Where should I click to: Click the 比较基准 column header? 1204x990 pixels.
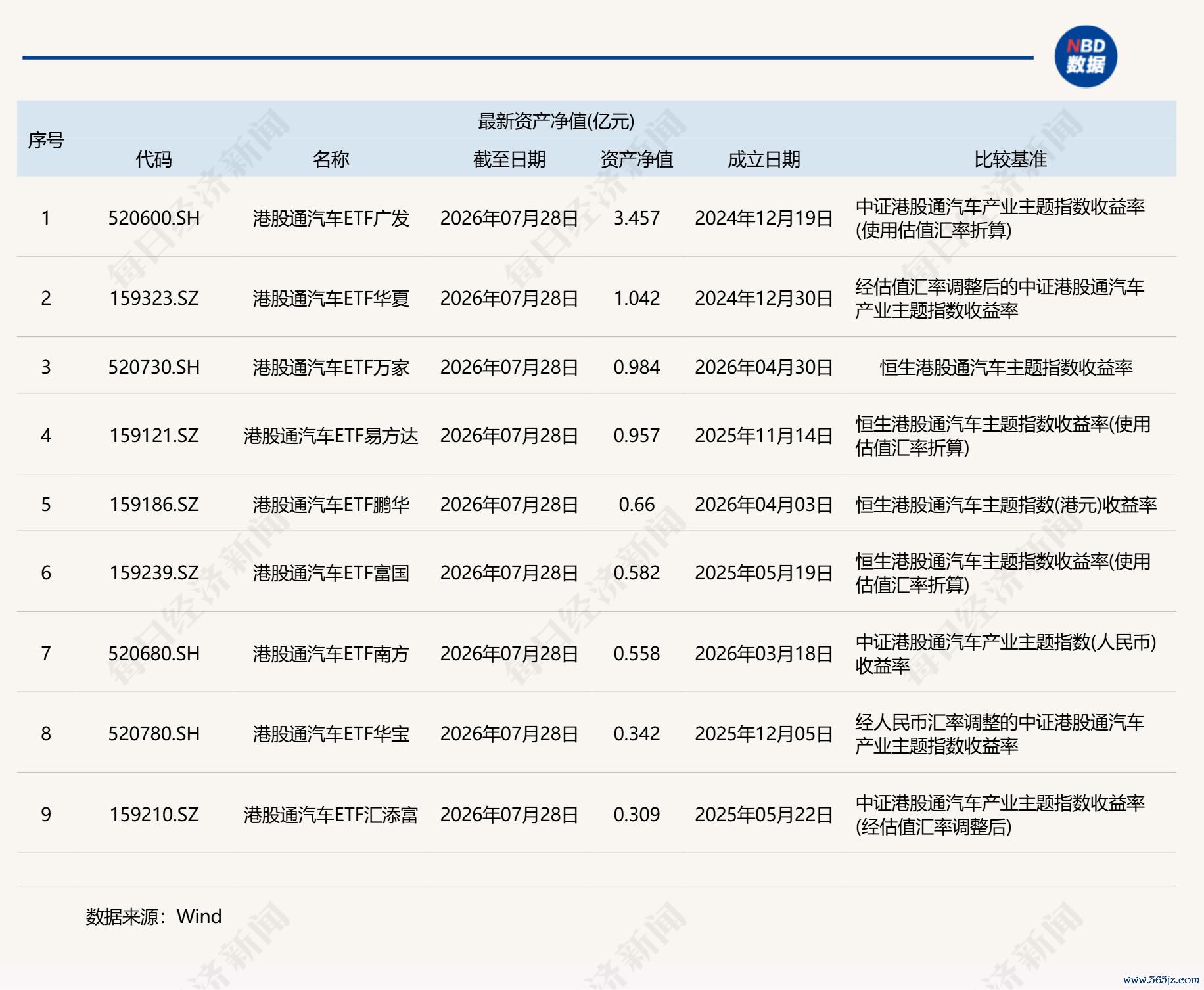[x=1011, y=159]
